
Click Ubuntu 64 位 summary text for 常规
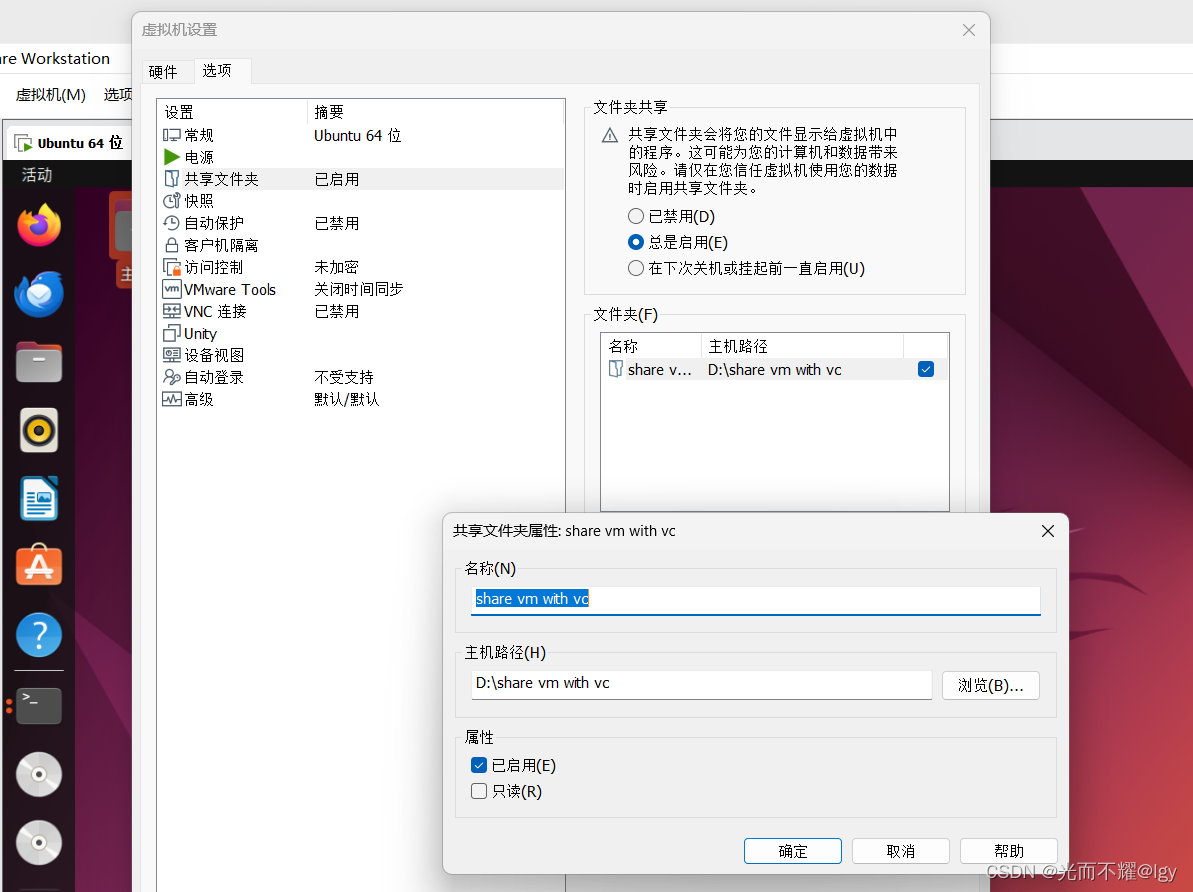click(358, 135)
